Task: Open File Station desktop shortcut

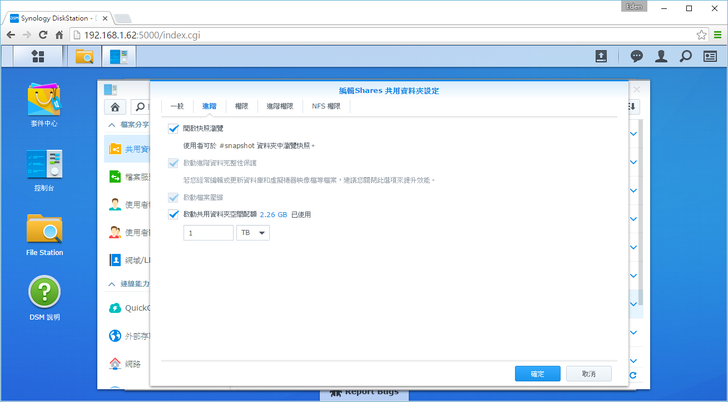Action: coord(44,235)
